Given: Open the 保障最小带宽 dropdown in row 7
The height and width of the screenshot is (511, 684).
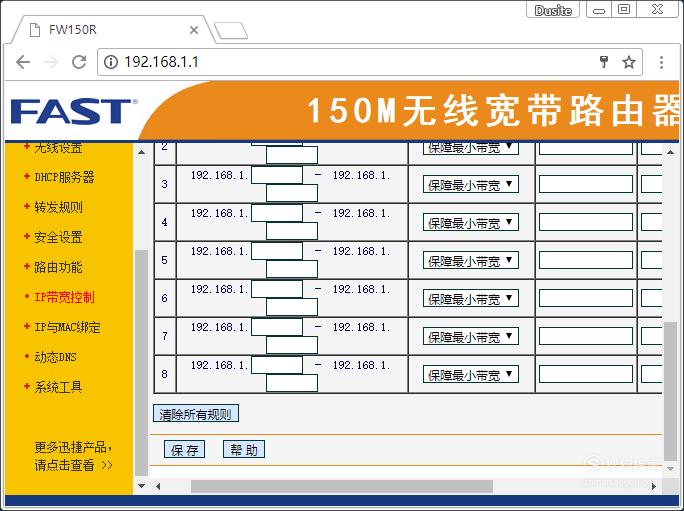Looking at the screenshot, I should click(x=471, y=336).
